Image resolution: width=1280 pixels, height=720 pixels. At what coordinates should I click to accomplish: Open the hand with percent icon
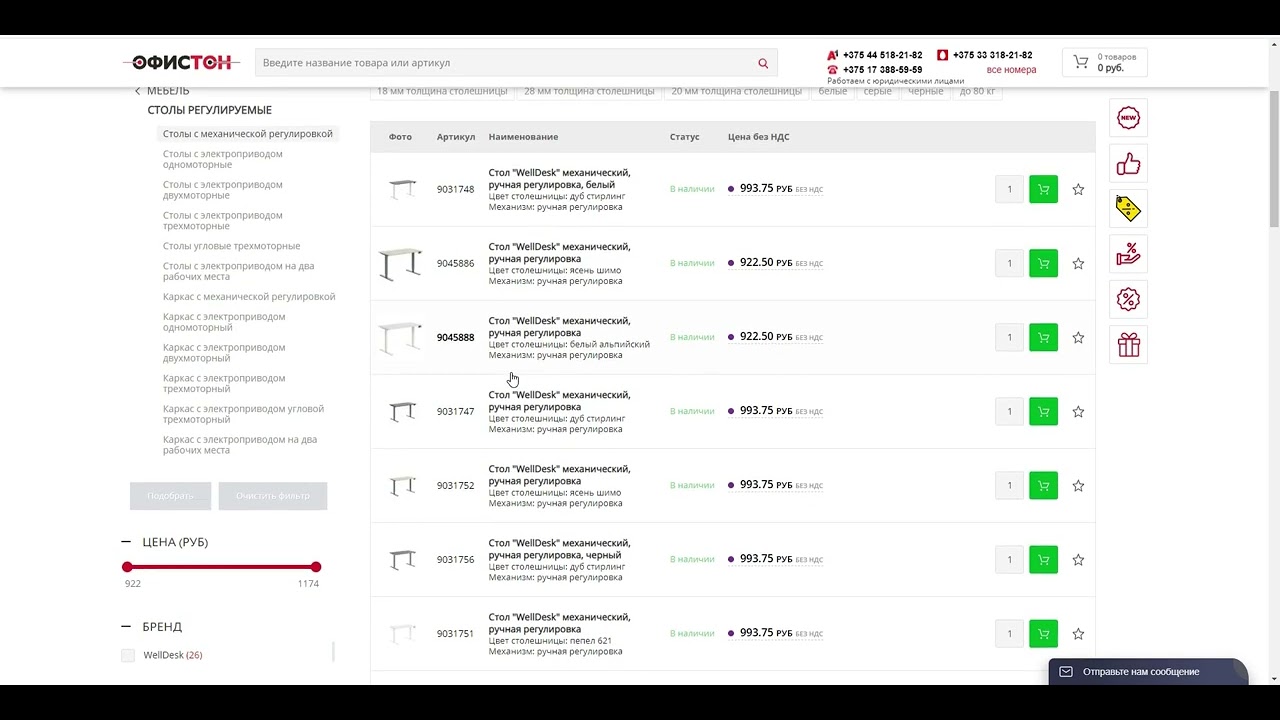point(1128,254)
